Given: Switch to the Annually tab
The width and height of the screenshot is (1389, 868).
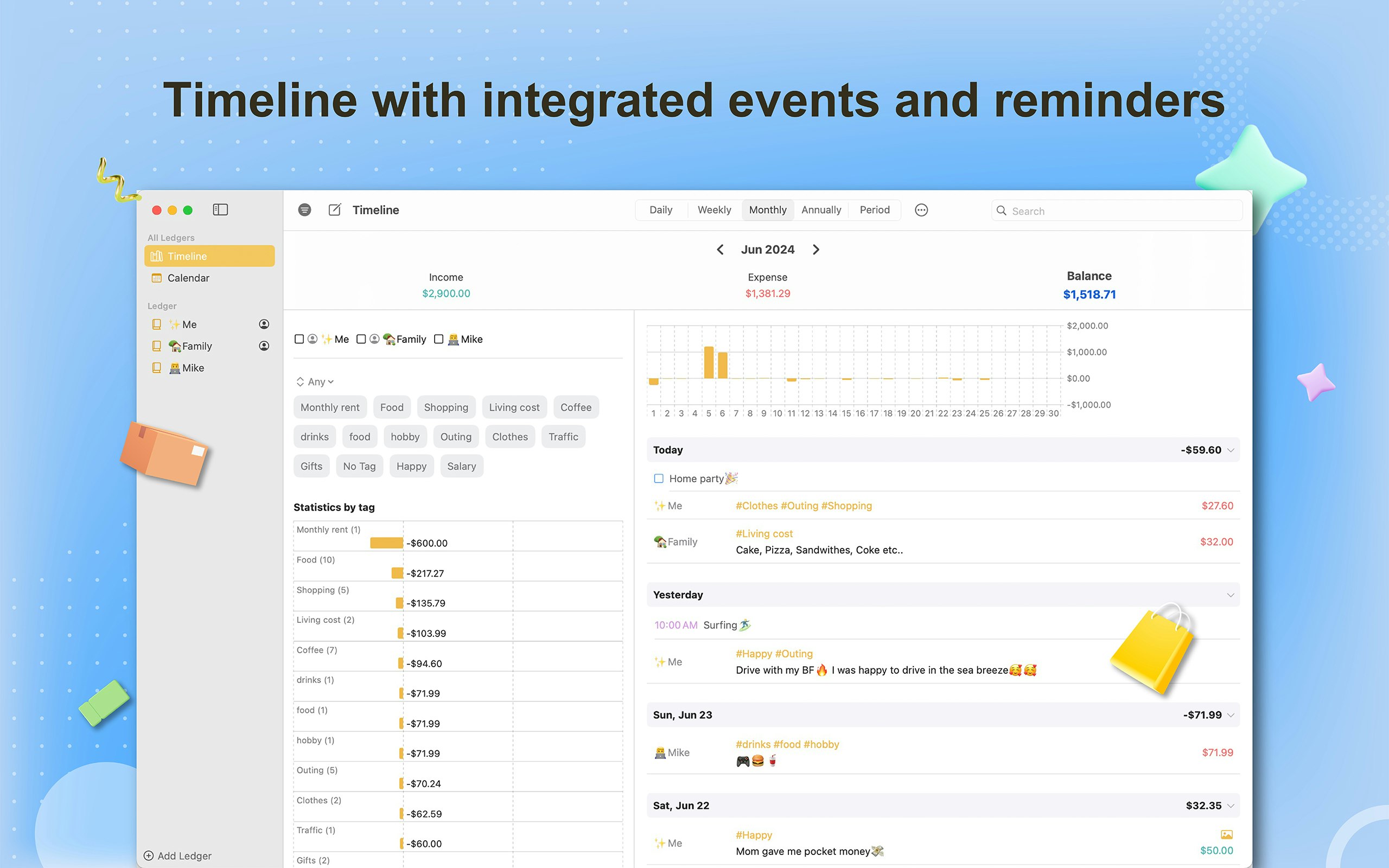Looking at the screenshot, I should (x=821, y=210).
